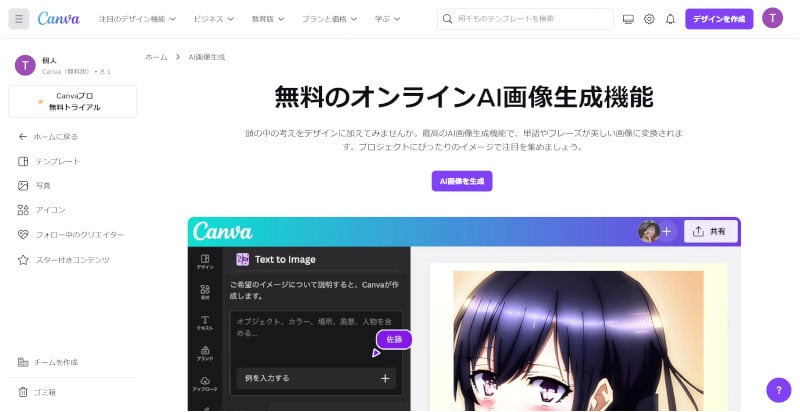Open the desktop app monitor icon
800x412 pixels.
(628, 19)
